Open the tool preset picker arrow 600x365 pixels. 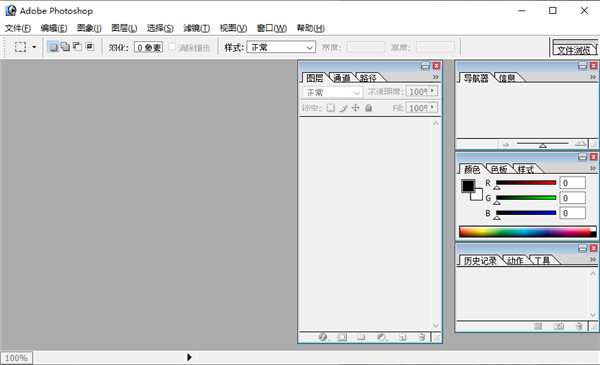pos(34,47)
